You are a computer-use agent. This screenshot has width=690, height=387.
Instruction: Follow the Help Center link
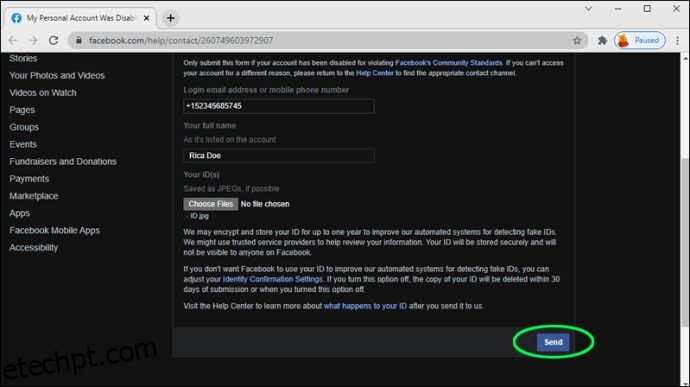(x=374, y=73)
